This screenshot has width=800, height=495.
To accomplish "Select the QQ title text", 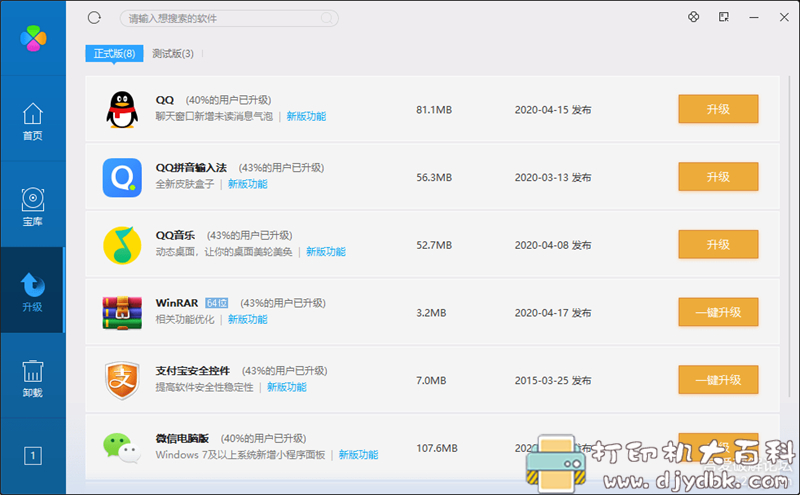I will (165, 100).
